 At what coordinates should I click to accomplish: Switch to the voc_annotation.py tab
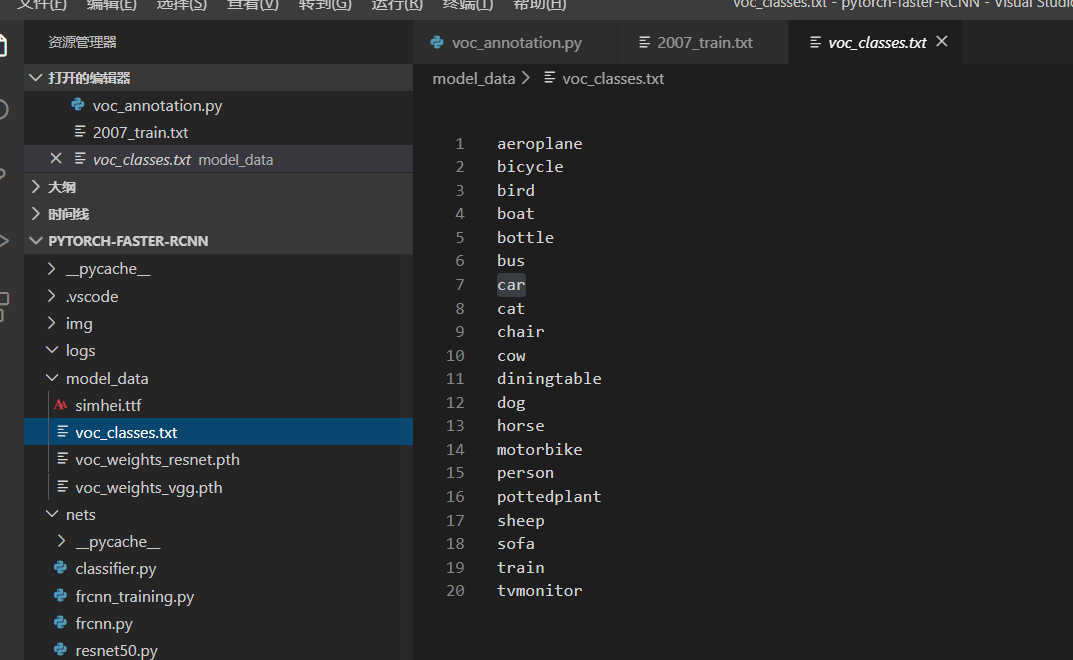point(516,42)
